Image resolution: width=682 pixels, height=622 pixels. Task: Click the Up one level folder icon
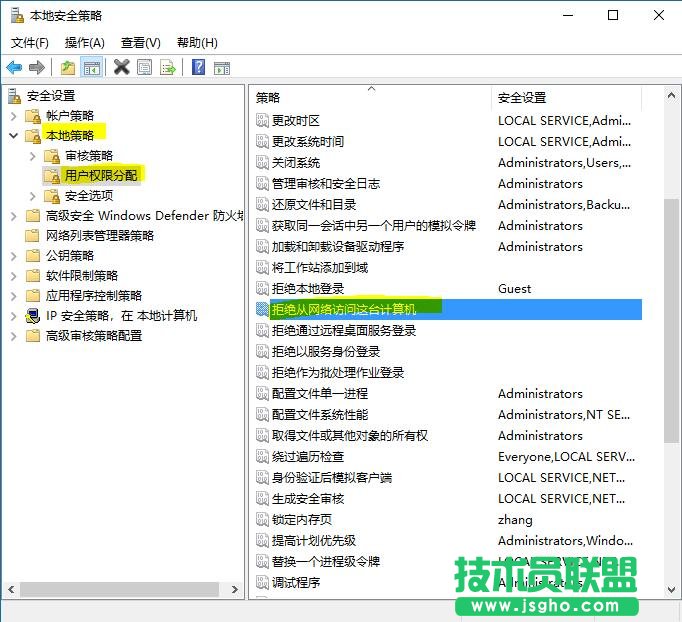[68, 68]
